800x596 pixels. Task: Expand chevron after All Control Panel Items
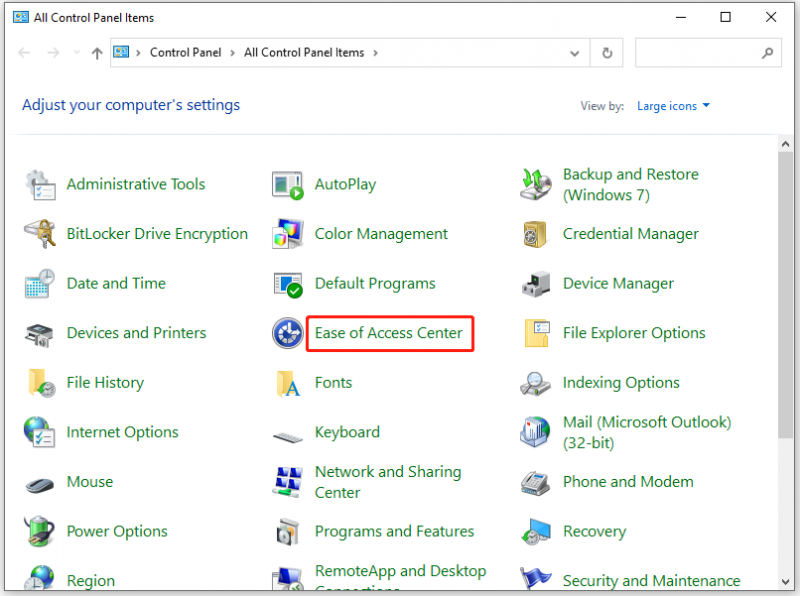(376, 53)
